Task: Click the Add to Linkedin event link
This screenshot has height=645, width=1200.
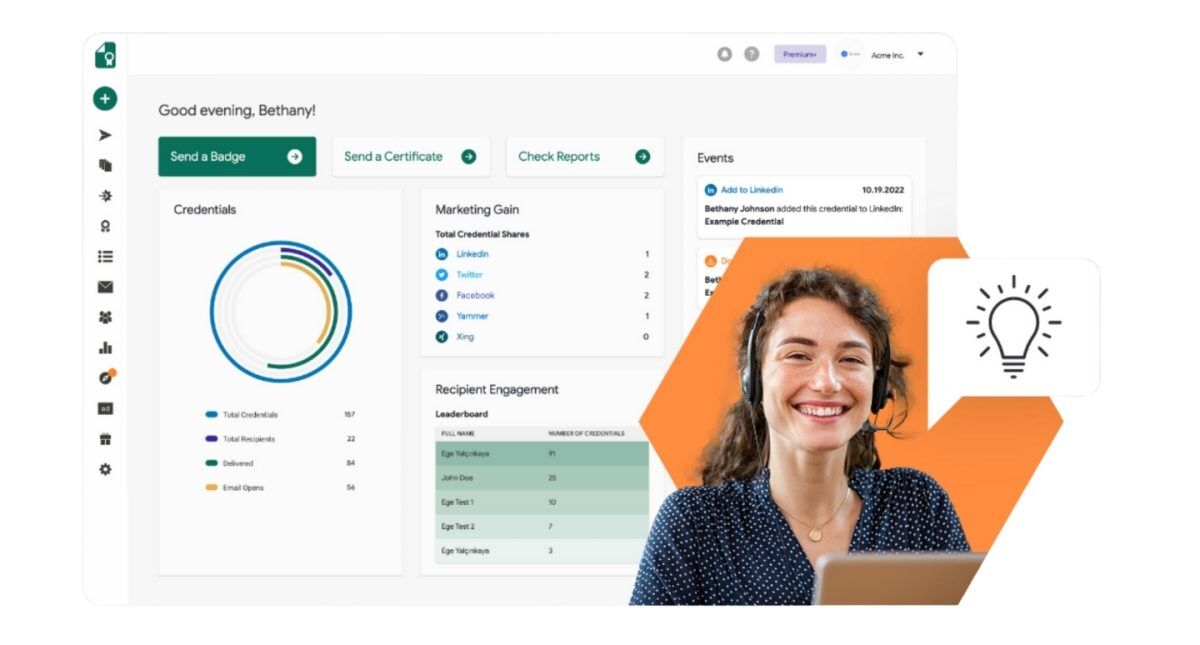Action: 751,190
